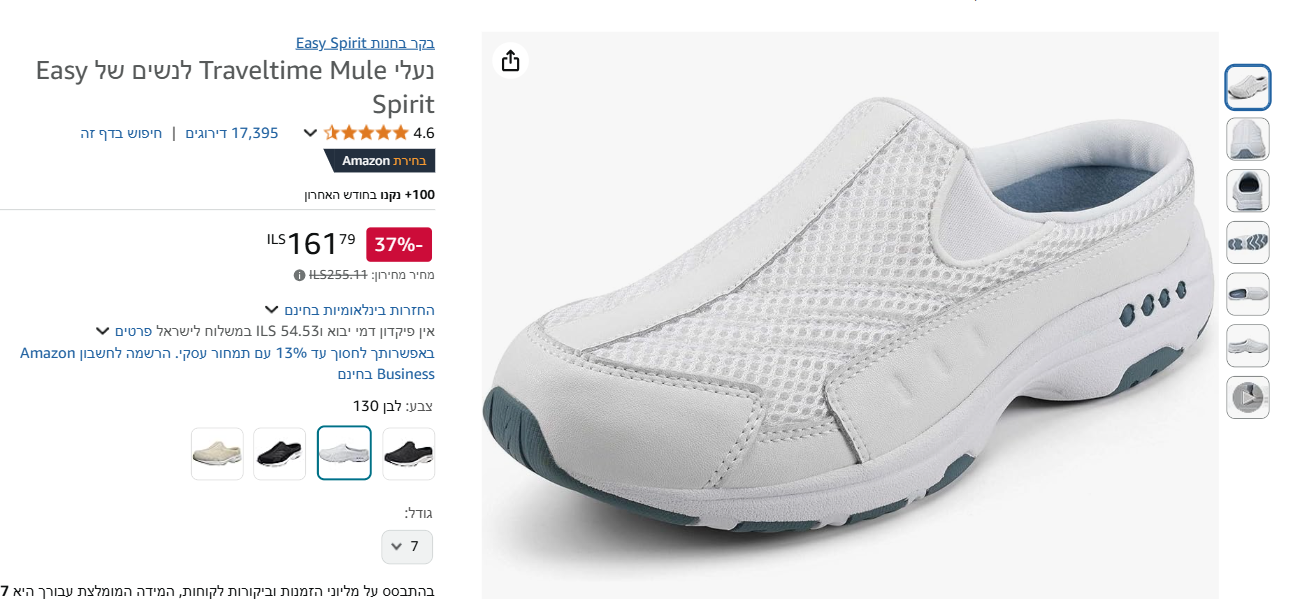Open the Amazon Business signup link

click(228, 363)
